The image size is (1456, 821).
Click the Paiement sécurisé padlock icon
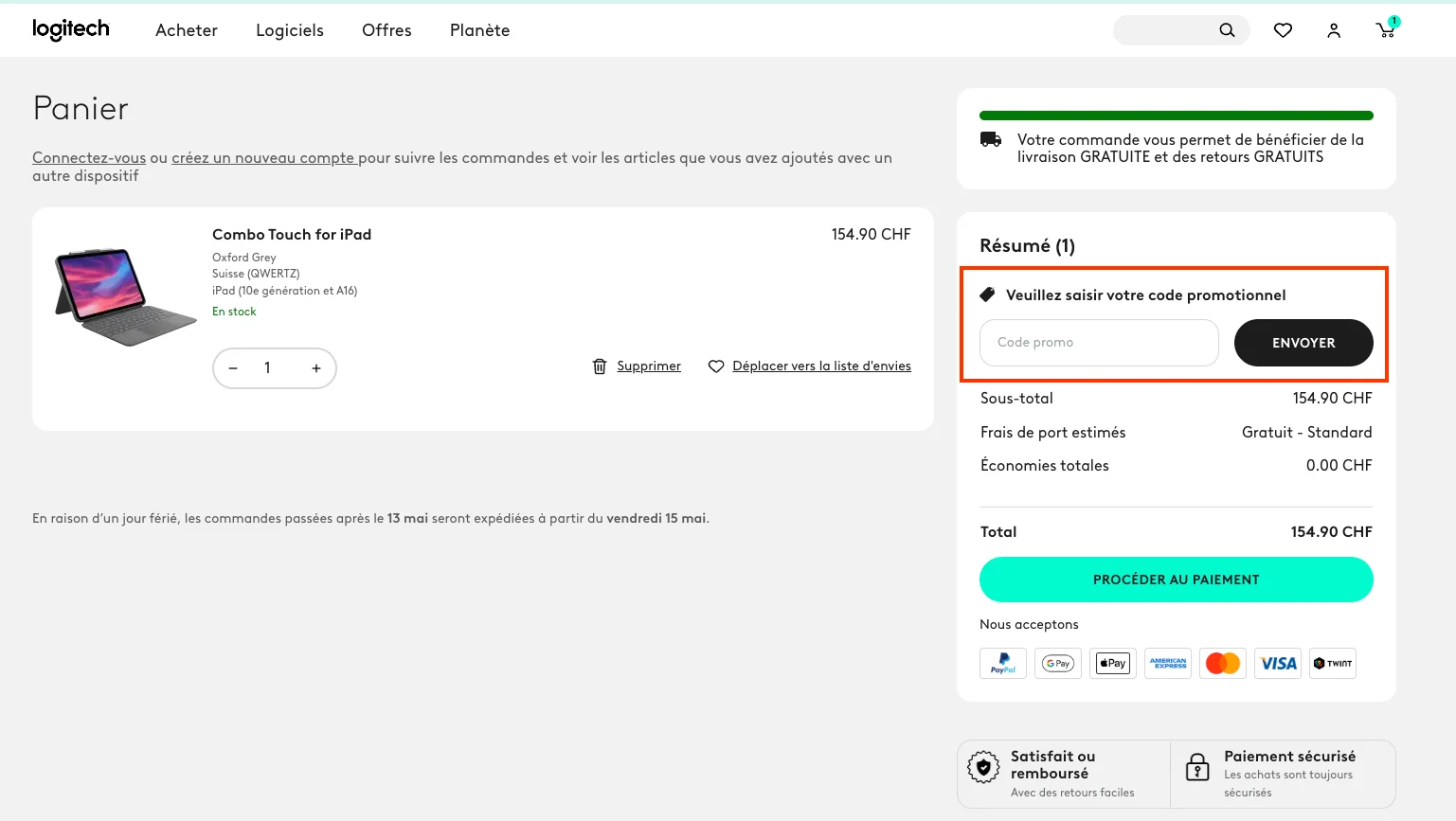1197,766
